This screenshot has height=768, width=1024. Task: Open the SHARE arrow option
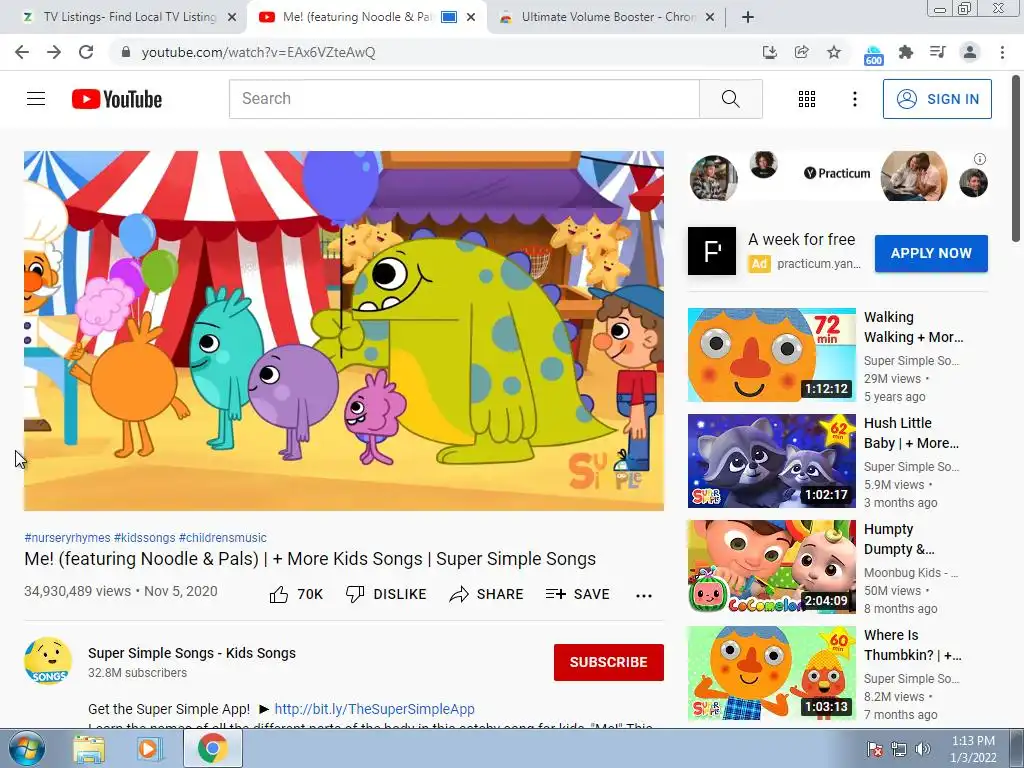487,594
